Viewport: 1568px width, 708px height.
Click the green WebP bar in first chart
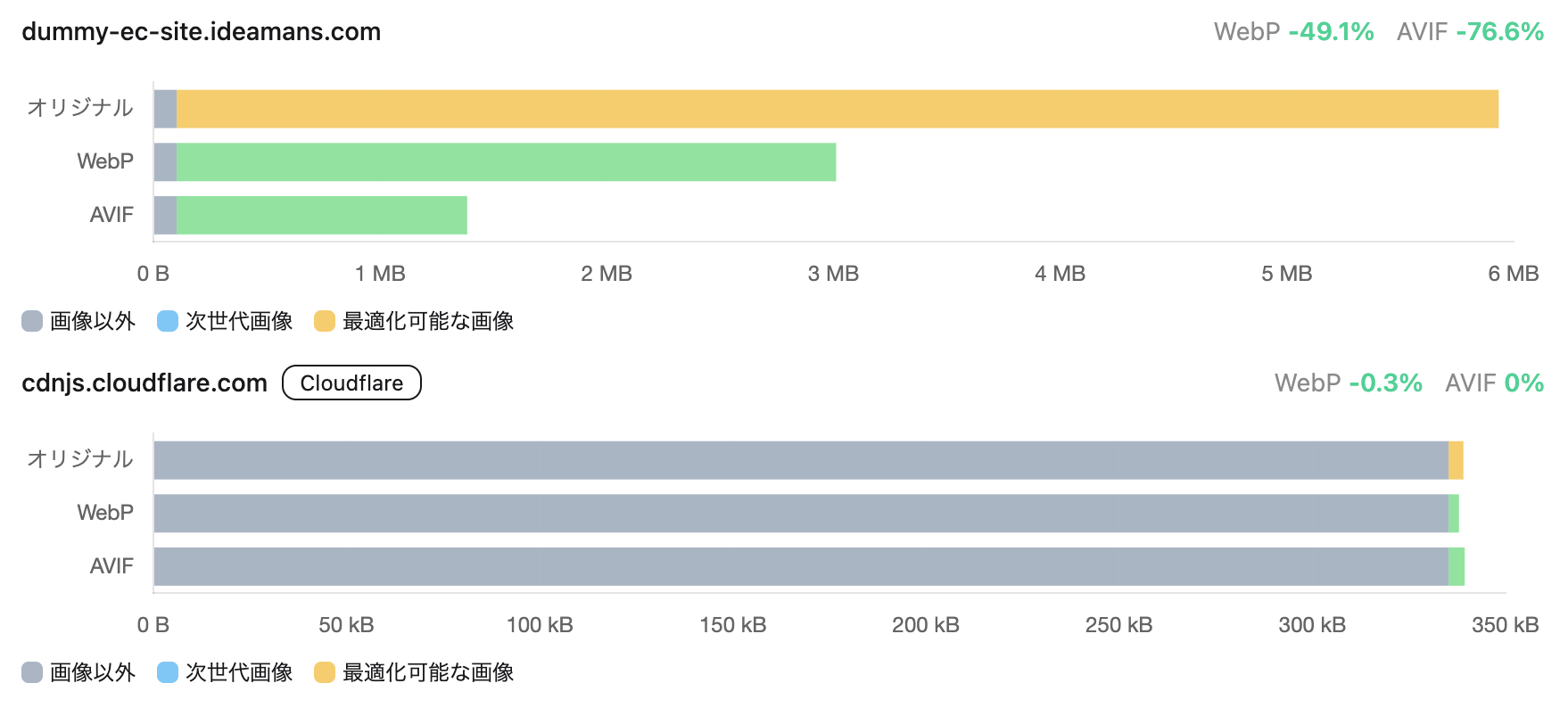(x=506, y=162)
